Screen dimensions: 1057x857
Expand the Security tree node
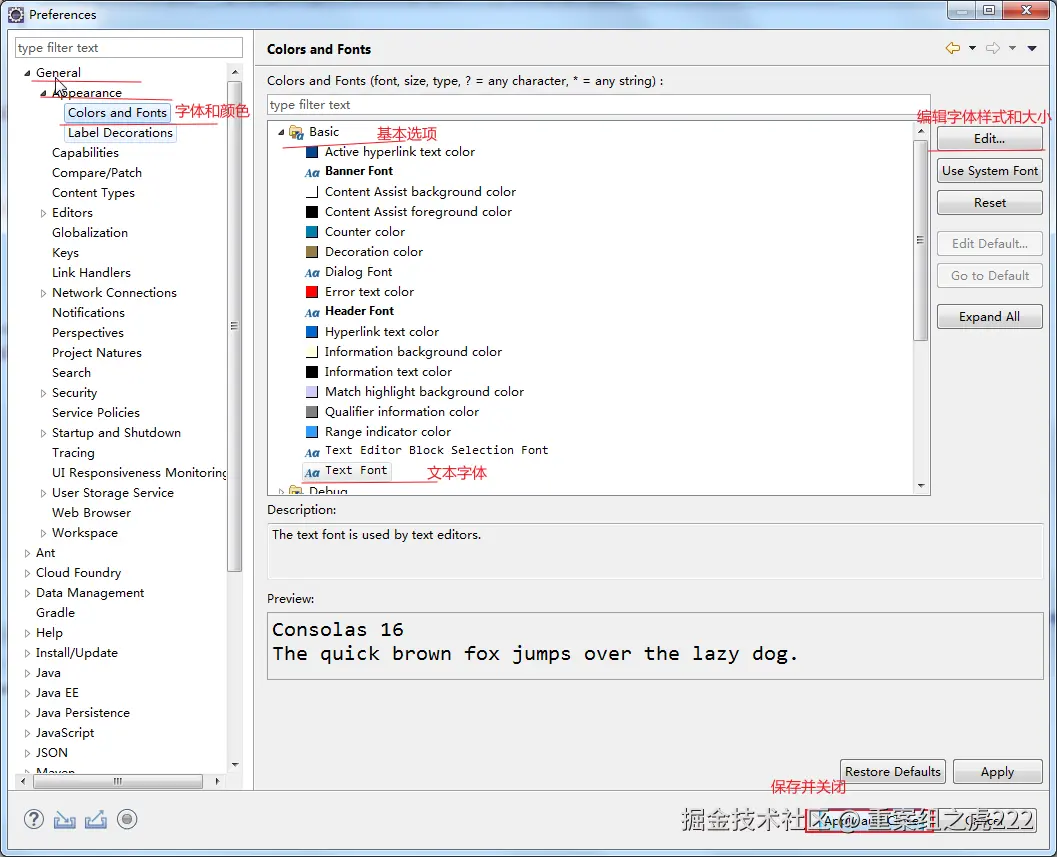43,393
